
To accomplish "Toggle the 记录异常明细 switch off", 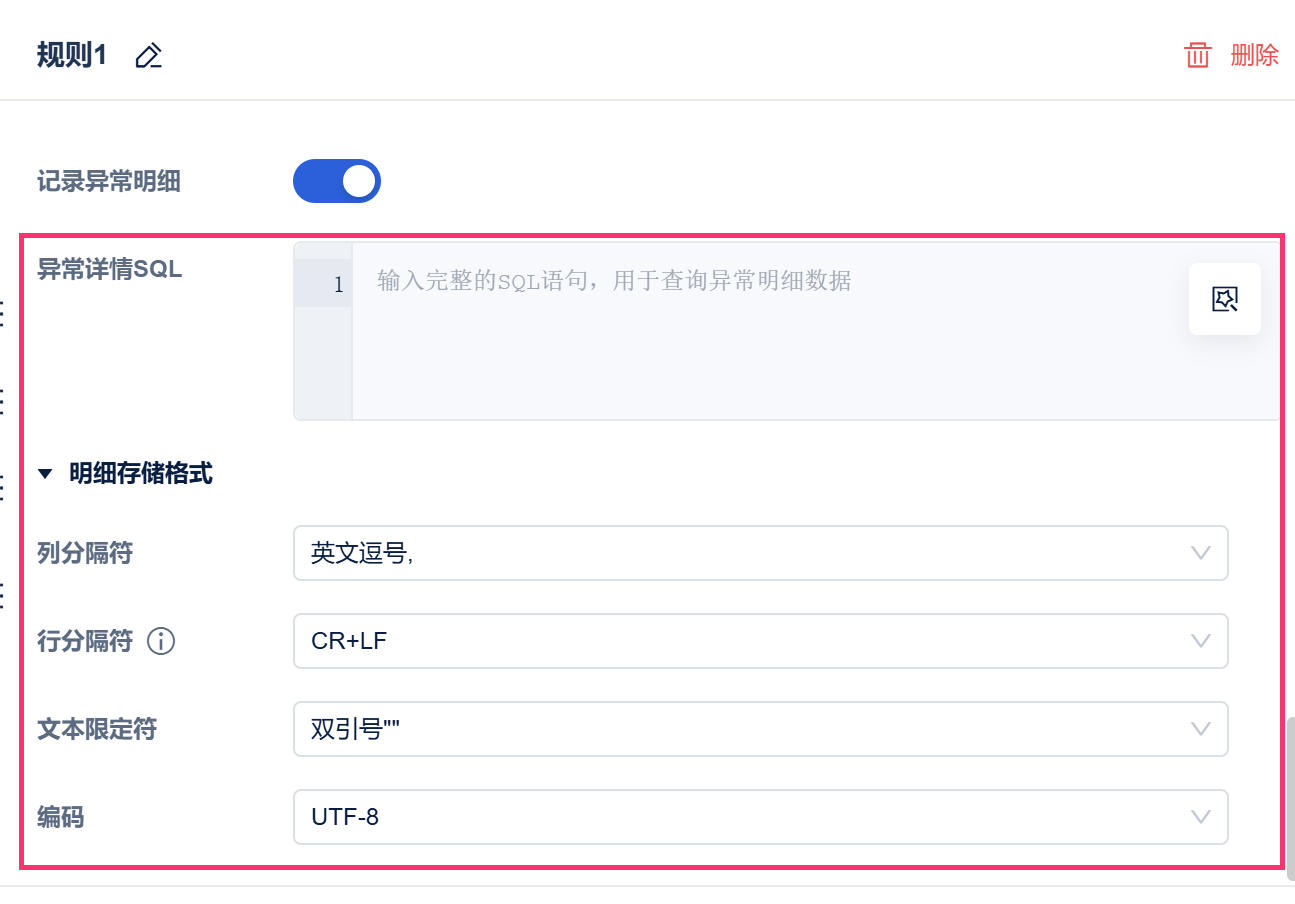I will pos(336,181).
